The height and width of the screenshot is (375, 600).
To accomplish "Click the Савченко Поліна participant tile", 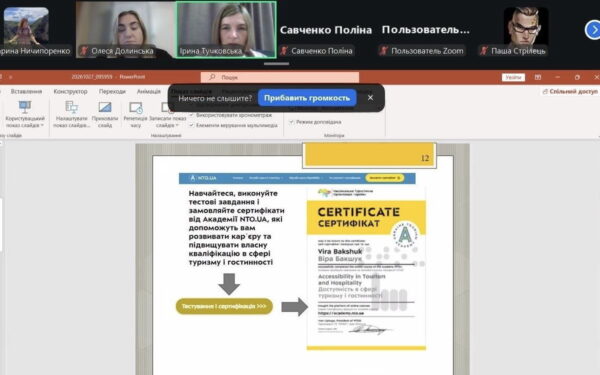I will coord(326,30).
